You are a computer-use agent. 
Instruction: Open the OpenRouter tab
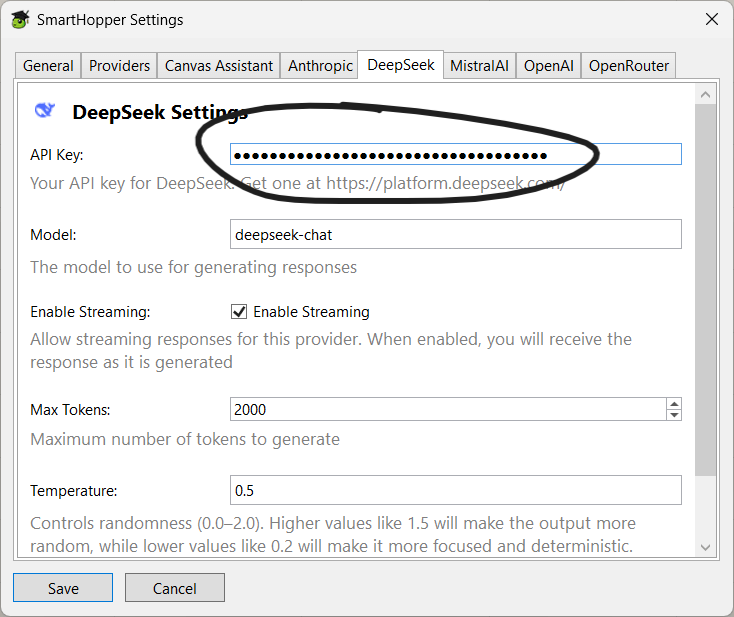click(629, 66)
